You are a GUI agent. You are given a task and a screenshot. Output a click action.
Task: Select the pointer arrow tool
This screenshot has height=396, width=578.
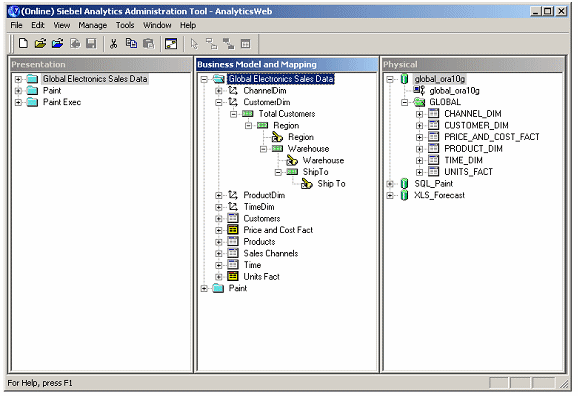(x=194, y=44)
